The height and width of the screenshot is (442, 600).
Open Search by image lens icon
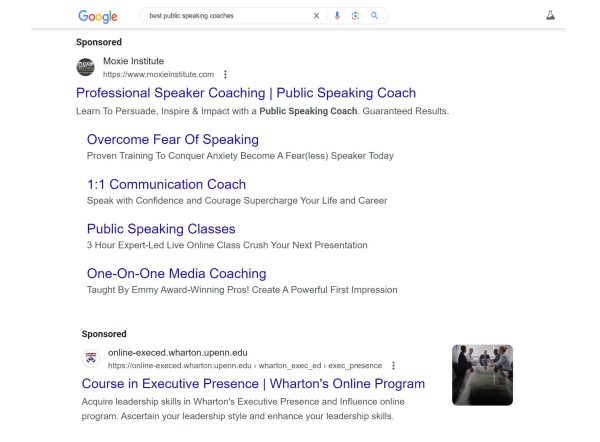[356, 16]
